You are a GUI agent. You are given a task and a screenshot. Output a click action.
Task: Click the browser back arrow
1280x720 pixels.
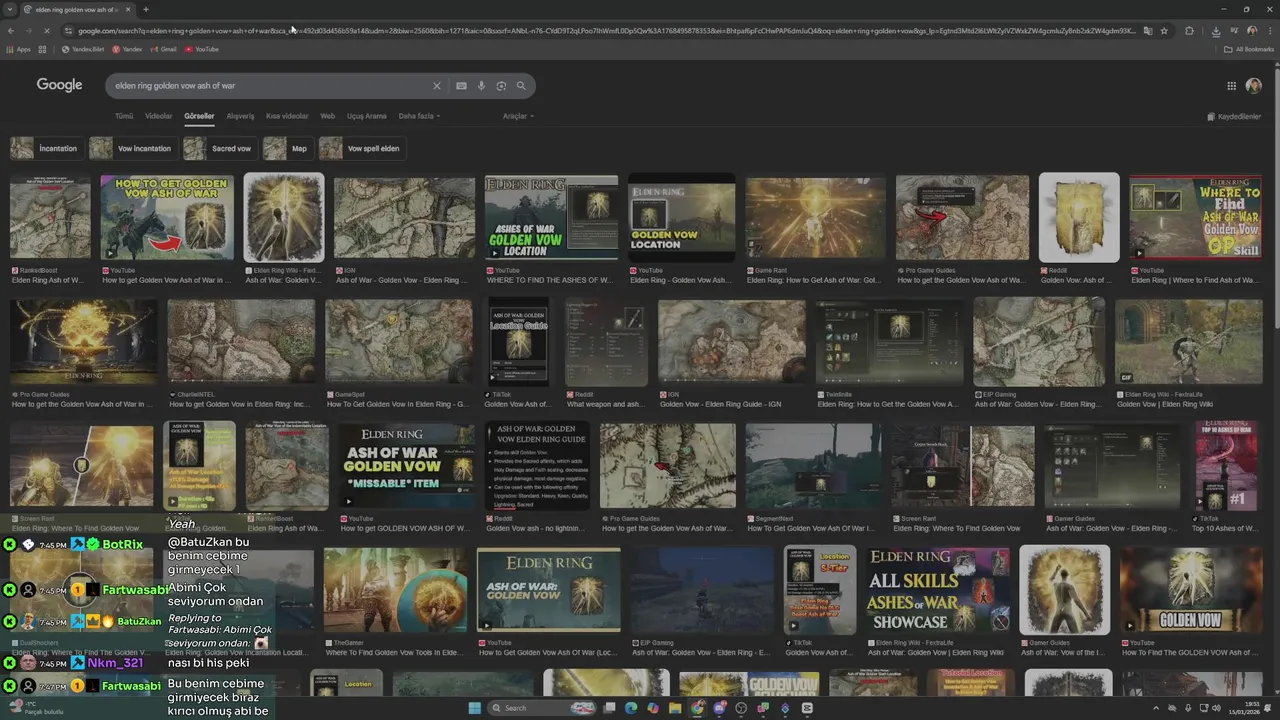(x=10, y=31)
